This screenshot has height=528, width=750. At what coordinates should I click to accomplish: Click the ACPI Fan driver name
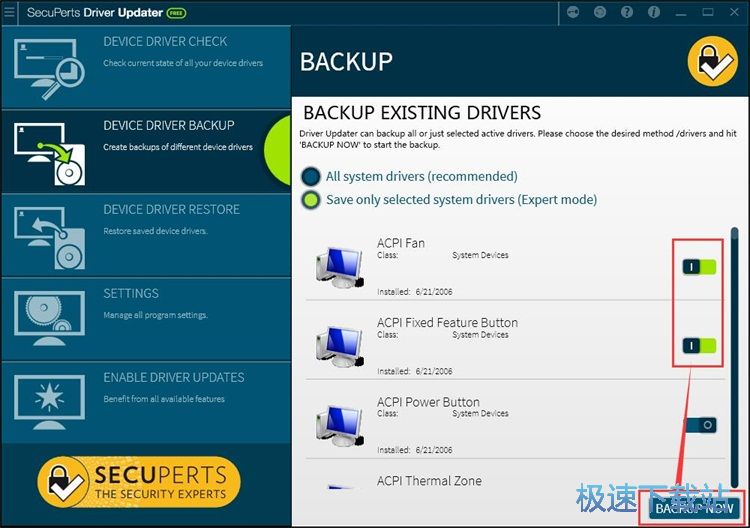(401, 243)
